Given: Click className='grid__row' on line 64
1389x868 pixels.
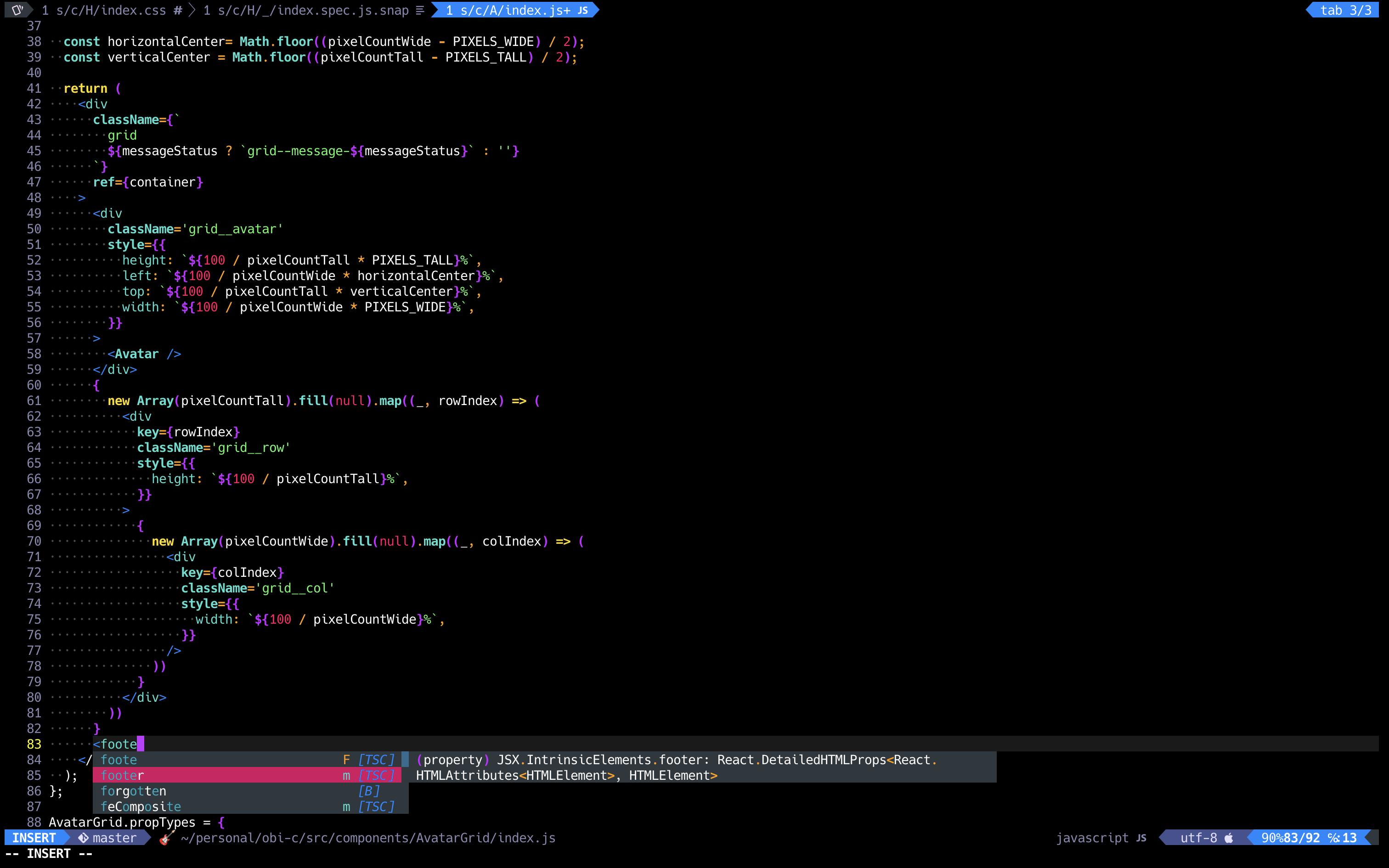Looking at the screenshot, I should point(214,447).
